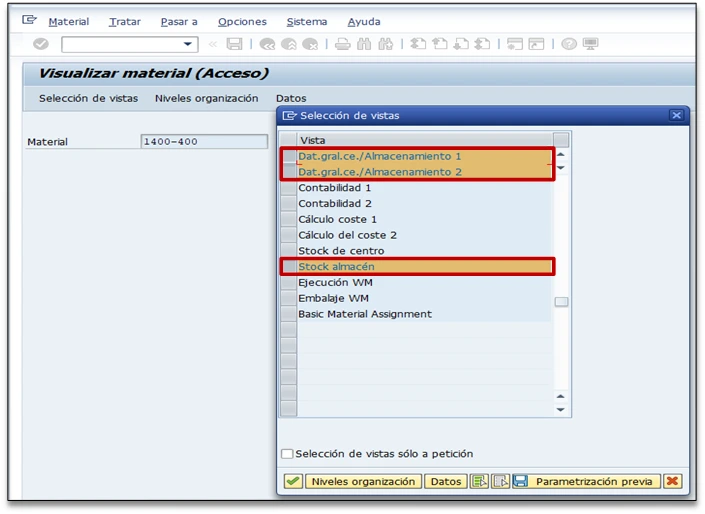
Task: Click the Select All views icon in dialog
Action: (x=479, y=481)
